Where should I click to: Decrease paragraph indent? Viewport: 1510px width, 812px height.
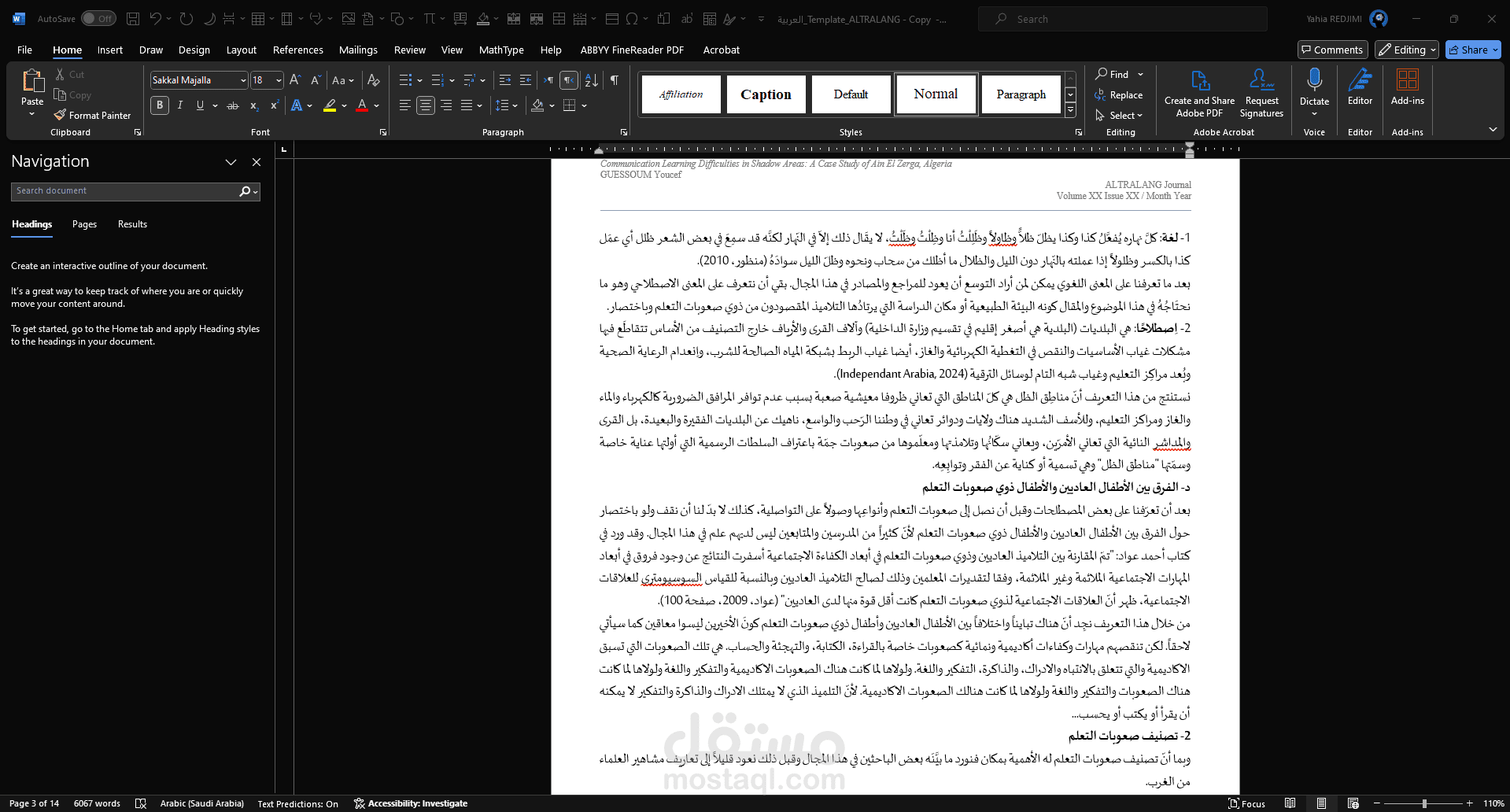click(505, 80)
